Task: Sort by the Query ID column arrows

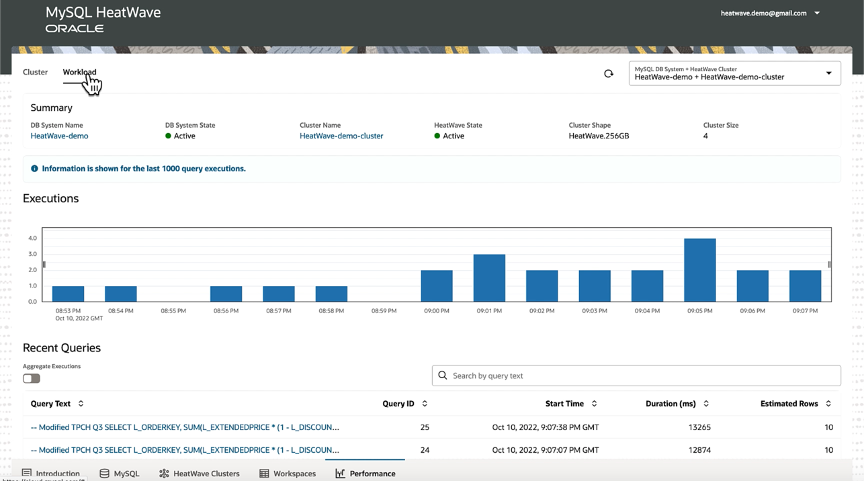Action: click(x=425, y=404)
